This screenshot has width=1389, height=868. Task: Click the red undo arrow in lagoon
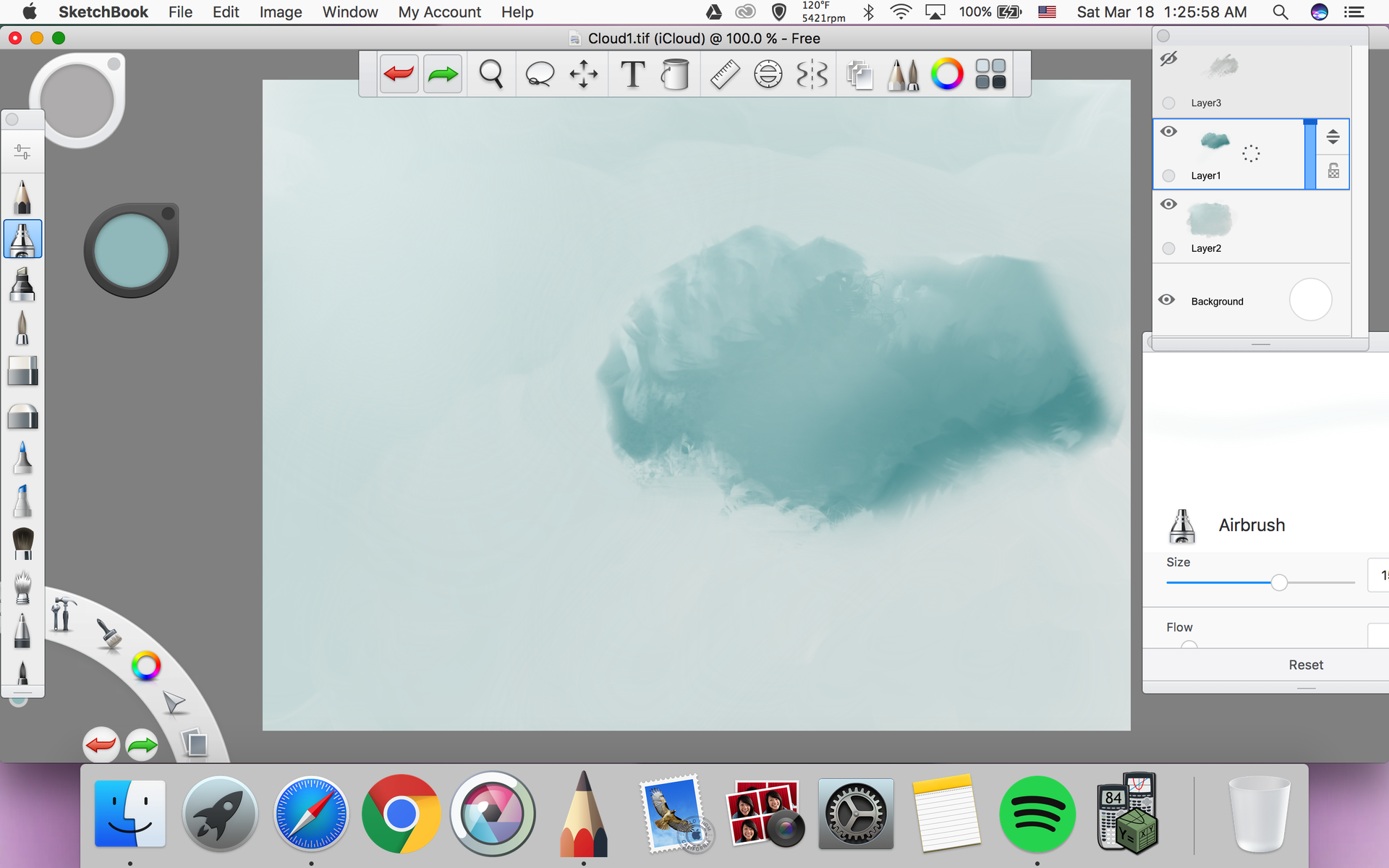click(101, 745)
